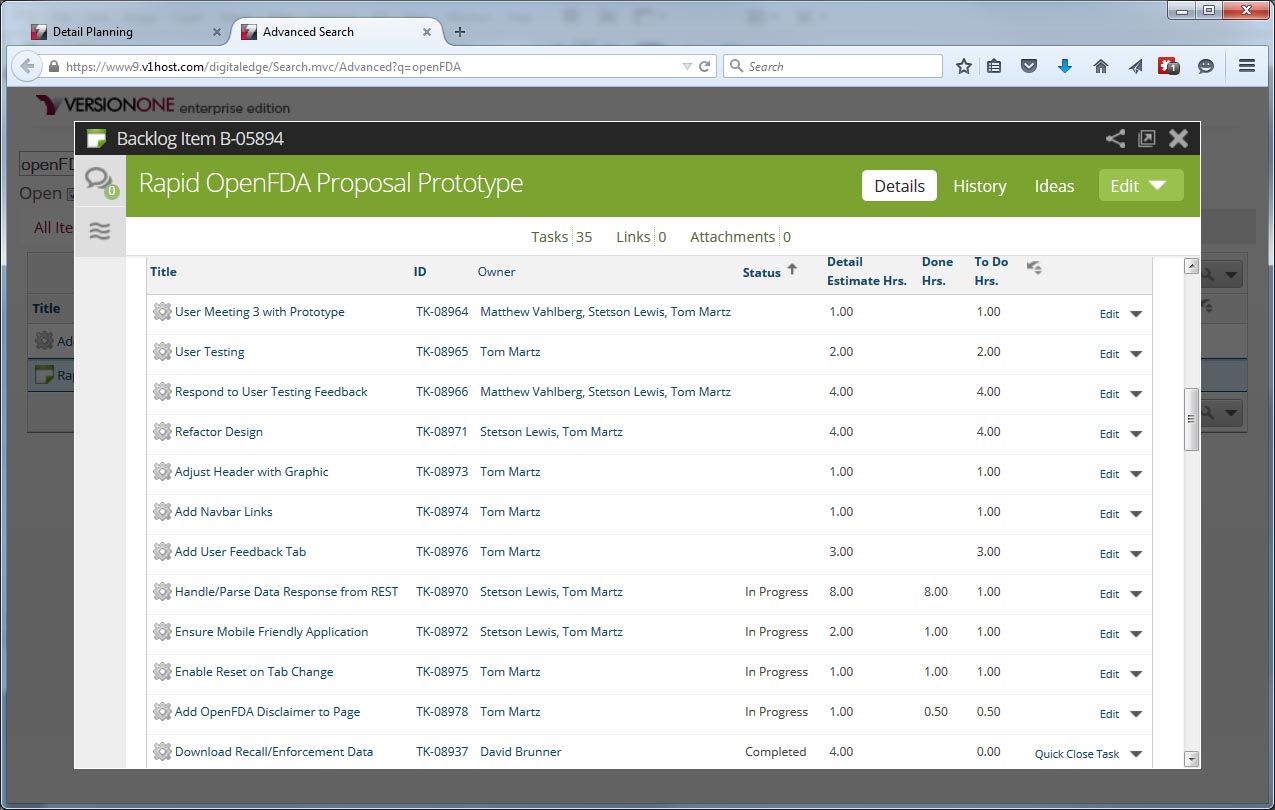1275x810 pixels.
Task: Open a new browser tab with plus button
Action: (x=460, y=32)
